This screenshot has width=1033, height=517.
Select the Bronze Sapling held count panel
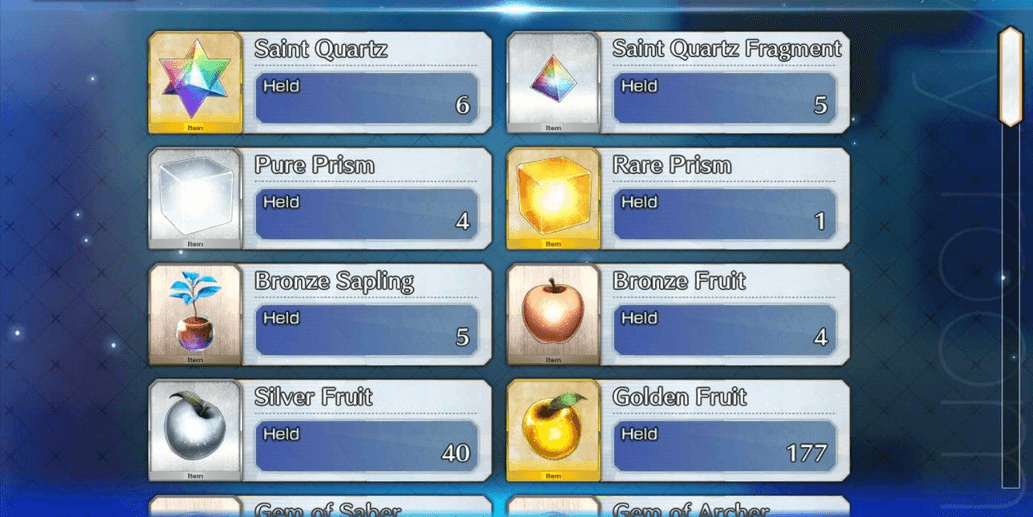pyautogui.click(x=367, y=330)
